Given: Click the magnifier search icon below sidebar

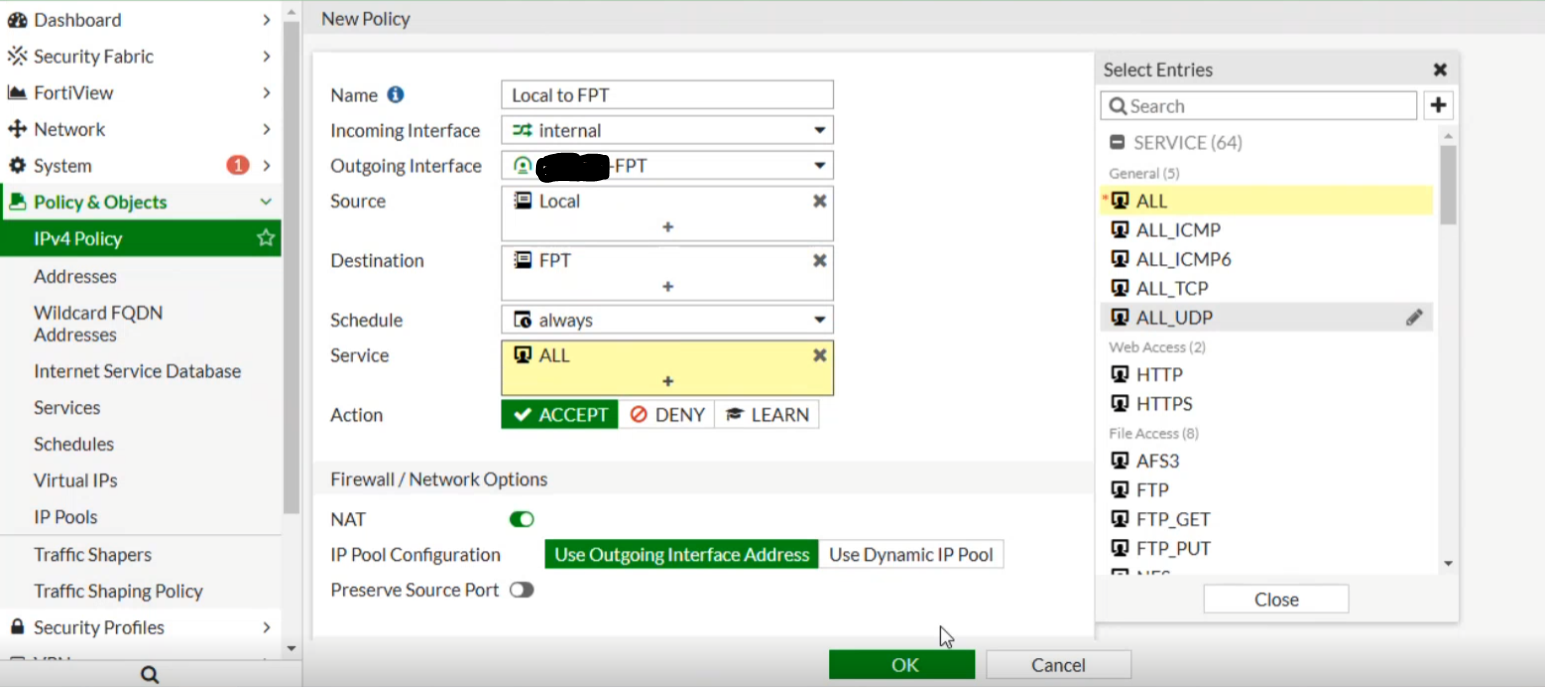Looking at the screenshot, I should [150, 675].
